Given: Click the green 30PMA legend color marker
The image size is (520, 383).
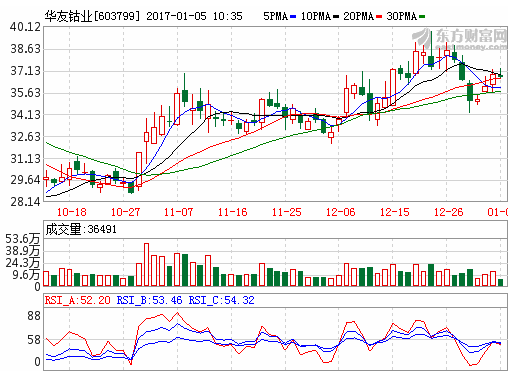Looking at the screenshot, I should 422,16.
